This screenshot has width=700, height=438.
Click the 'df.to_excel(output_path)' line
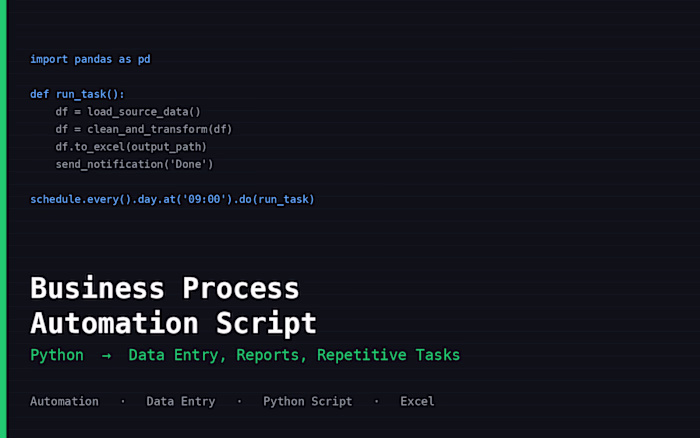pyautogui.click(x=131, y=147)
